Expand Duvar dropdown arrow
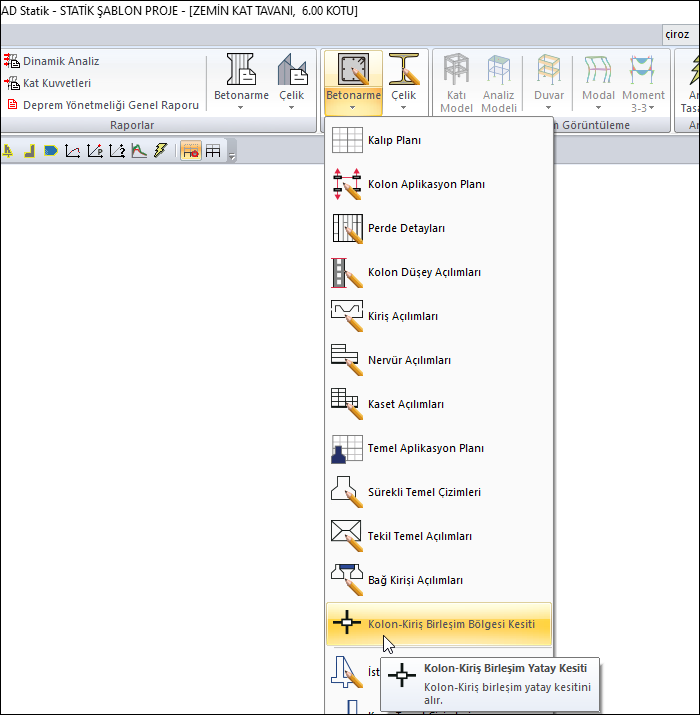This screenshot has width=700, height=715. pyautogui.click(x=549, y=108)
